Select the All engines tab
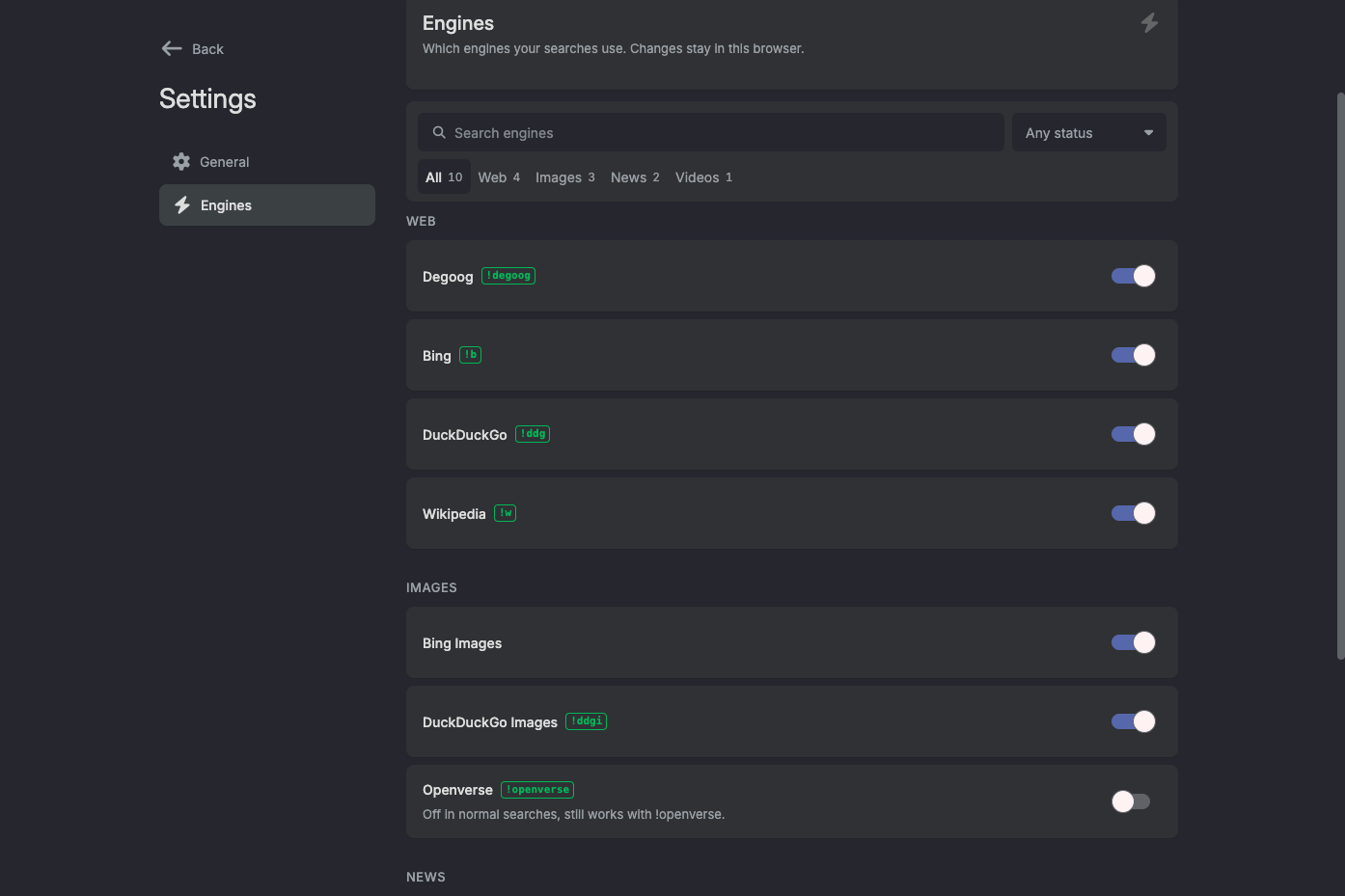The image size is (1345, 896). [x=444, y=176]
